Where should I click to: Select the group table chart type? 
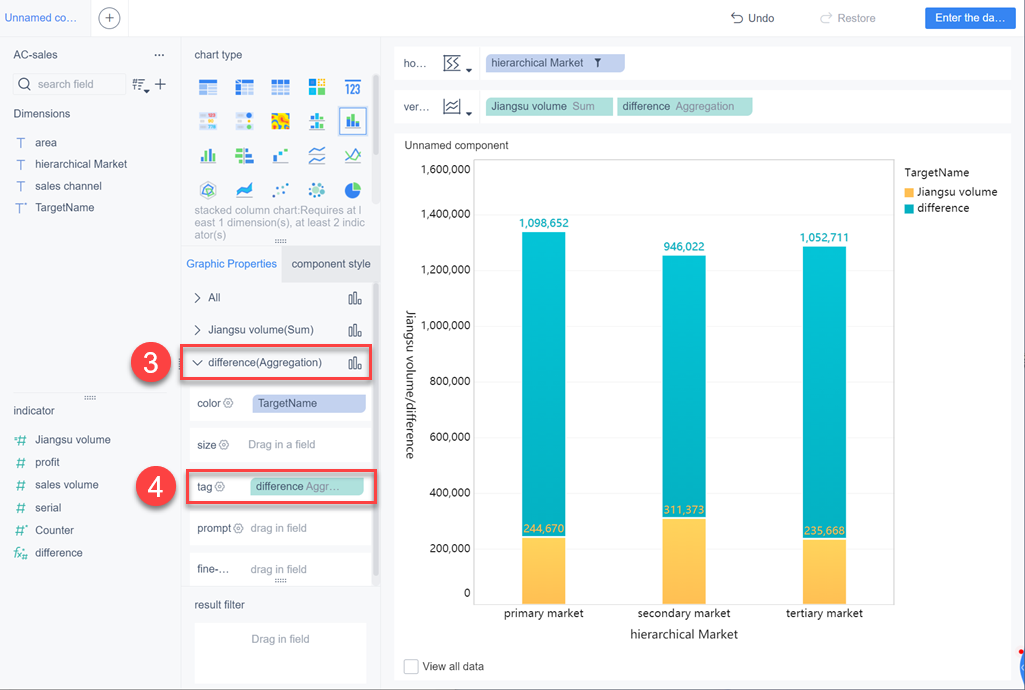coord(208,87)
